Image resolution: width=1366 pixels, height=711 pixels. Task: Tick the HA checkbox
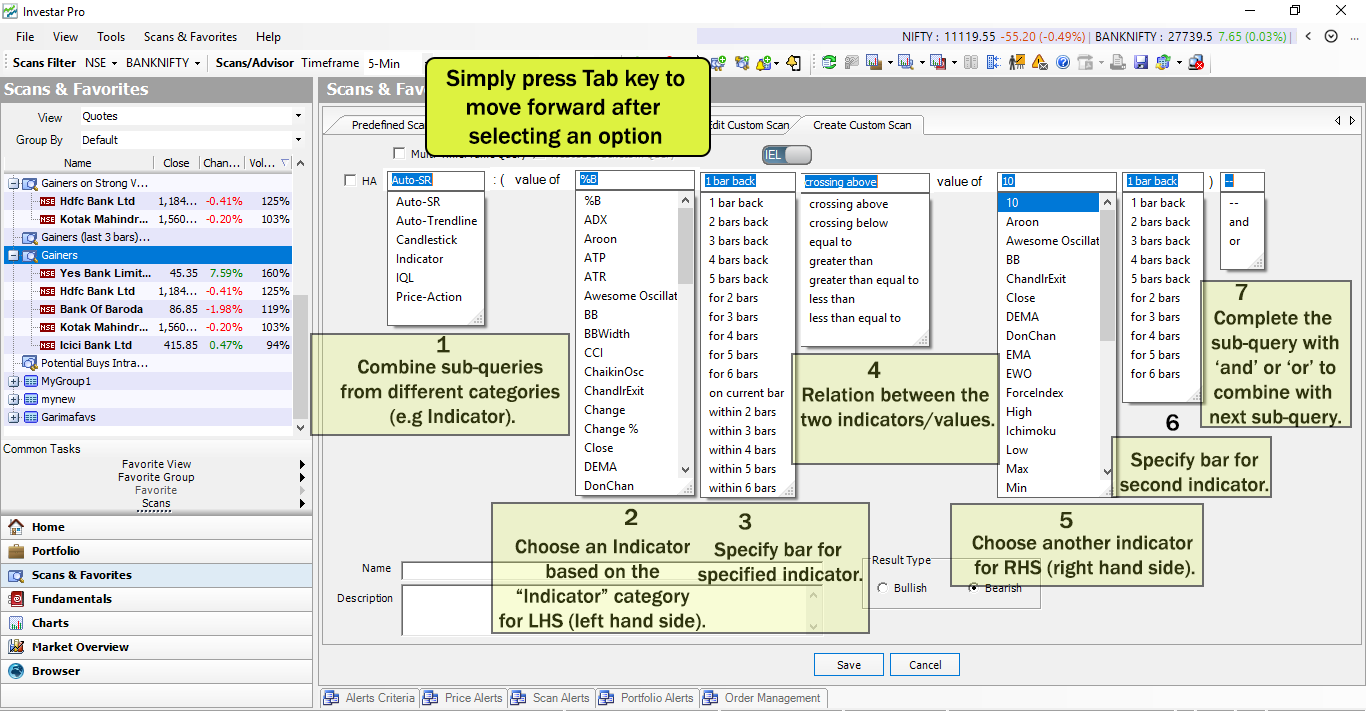(349, 181)
